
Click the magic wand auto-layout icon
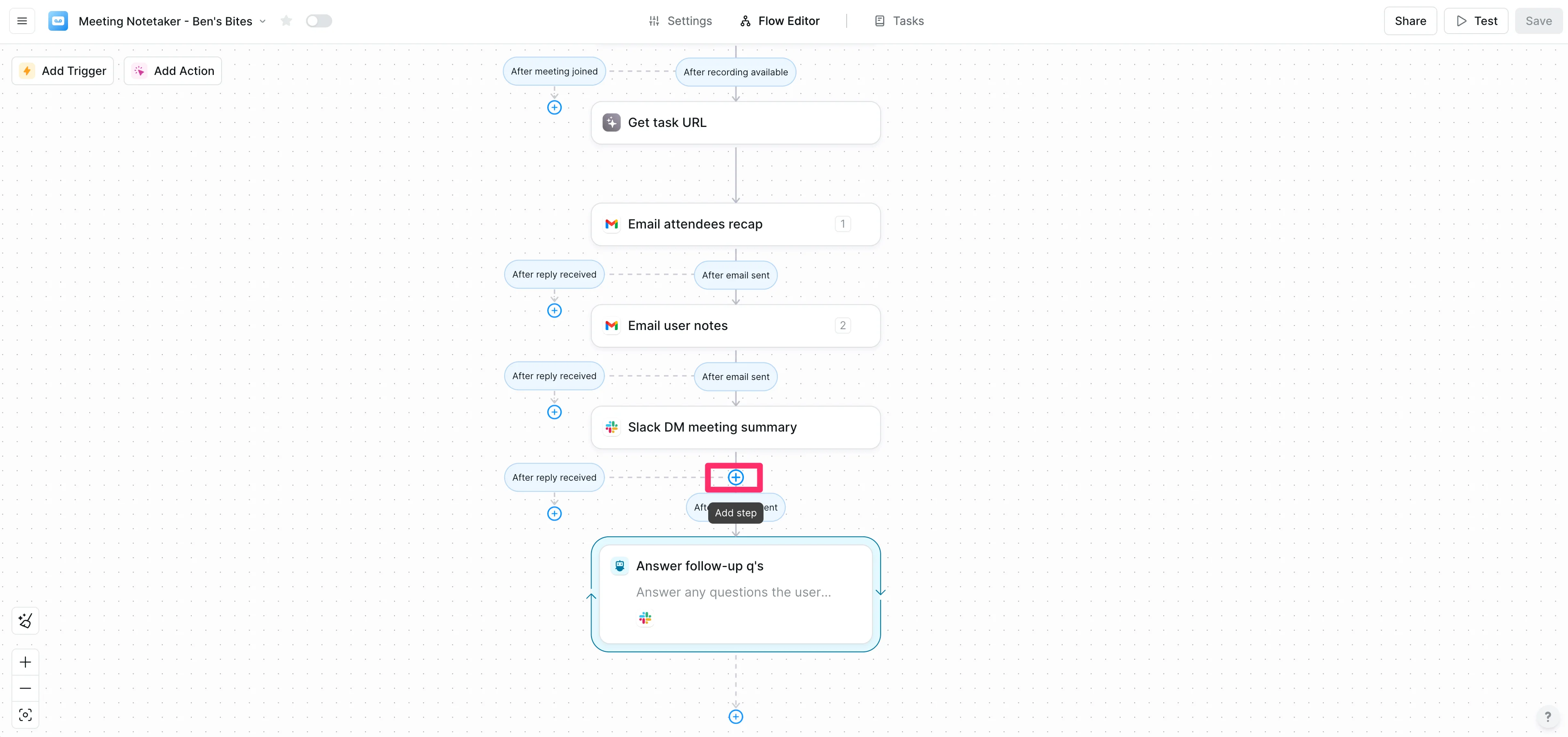tap(25, 620)
